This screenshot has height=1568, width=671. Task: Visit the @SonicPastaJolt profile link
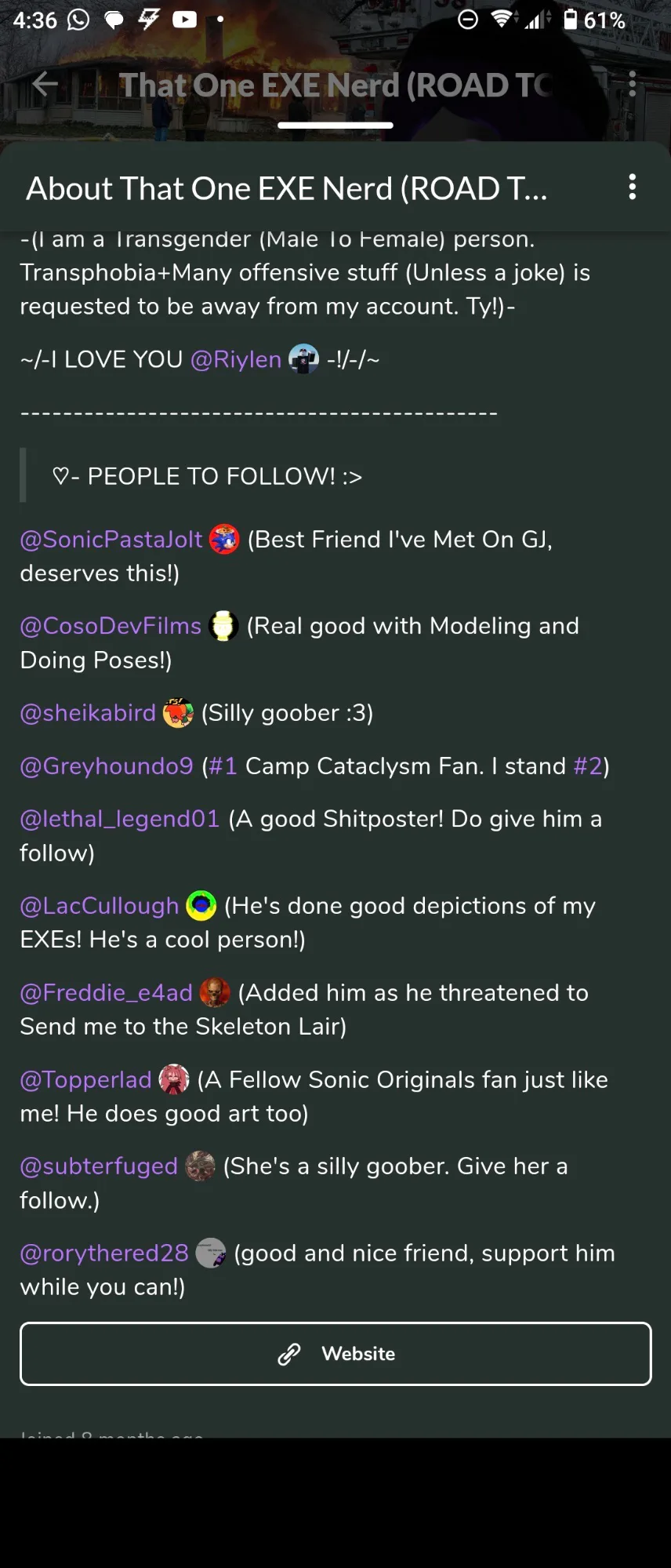pos(111,540)
